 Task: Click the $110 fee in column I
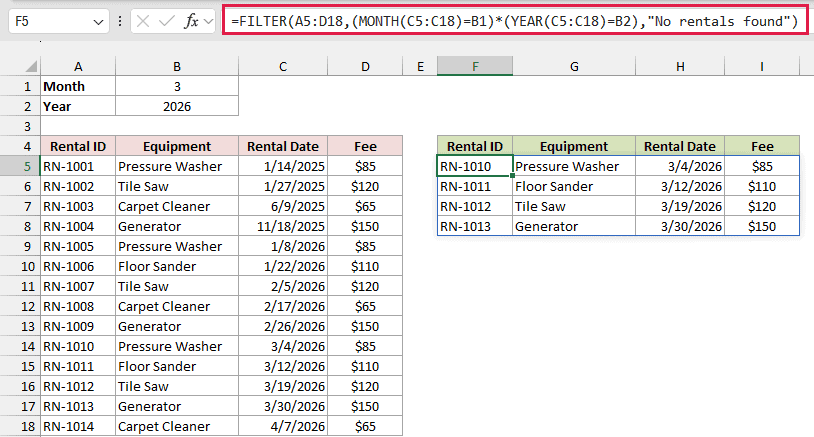point(762,186)
